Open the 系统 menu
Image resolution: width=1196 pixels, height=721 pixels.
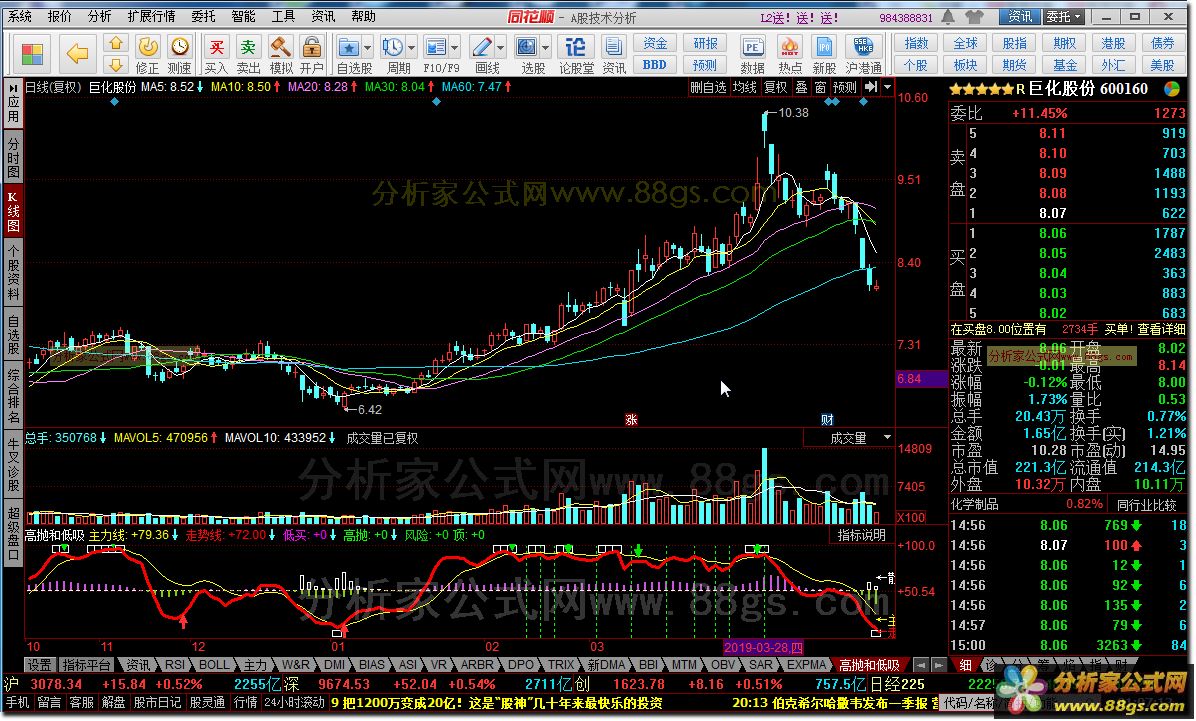[x=20, y=16]
